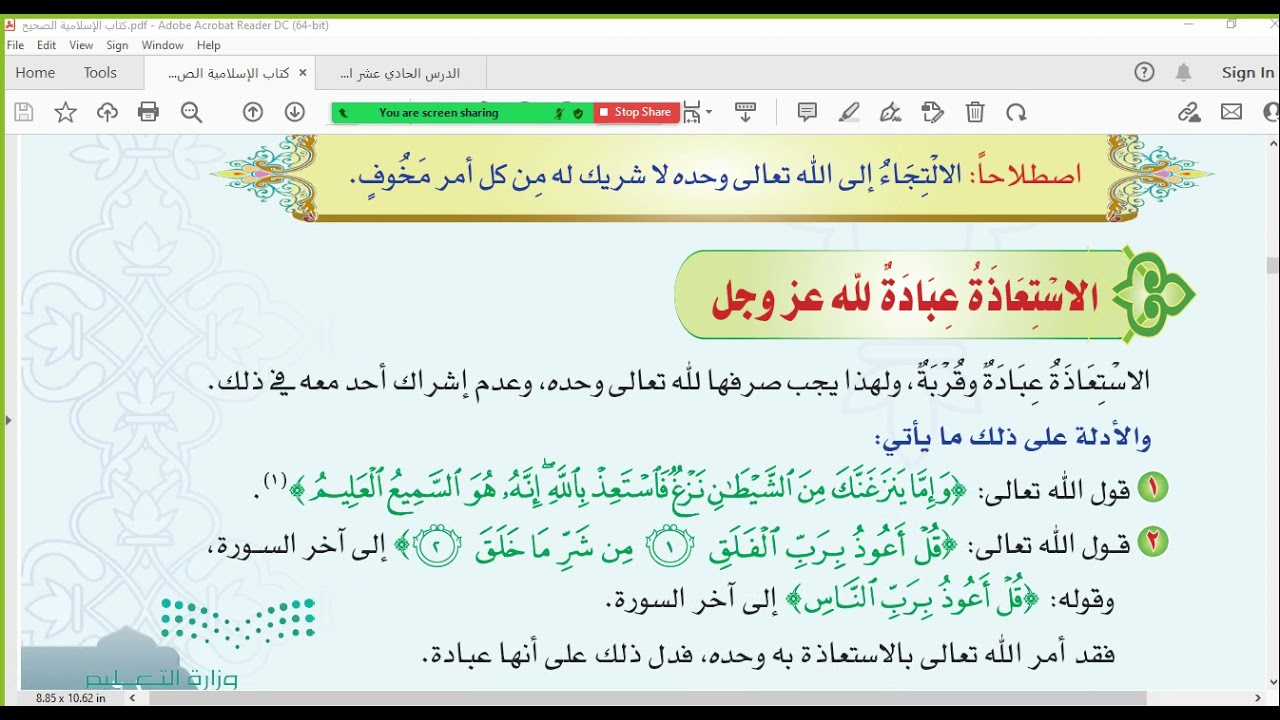Open the Window menu

point(162,45)
